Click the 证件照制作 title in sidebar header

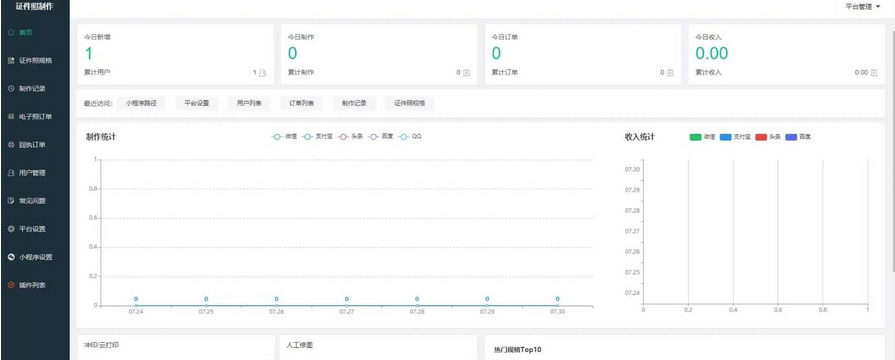pyautogui.click(x=35, y=7)
